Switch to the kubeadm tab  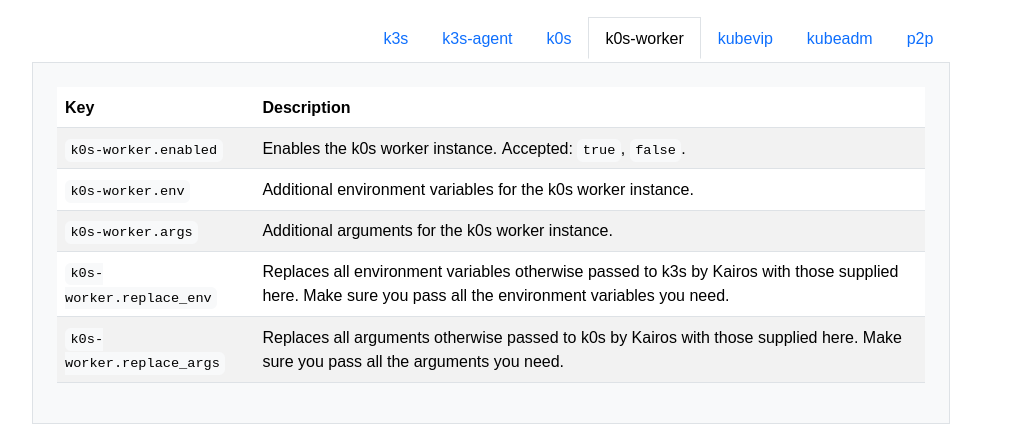click(x=840, y=39)
